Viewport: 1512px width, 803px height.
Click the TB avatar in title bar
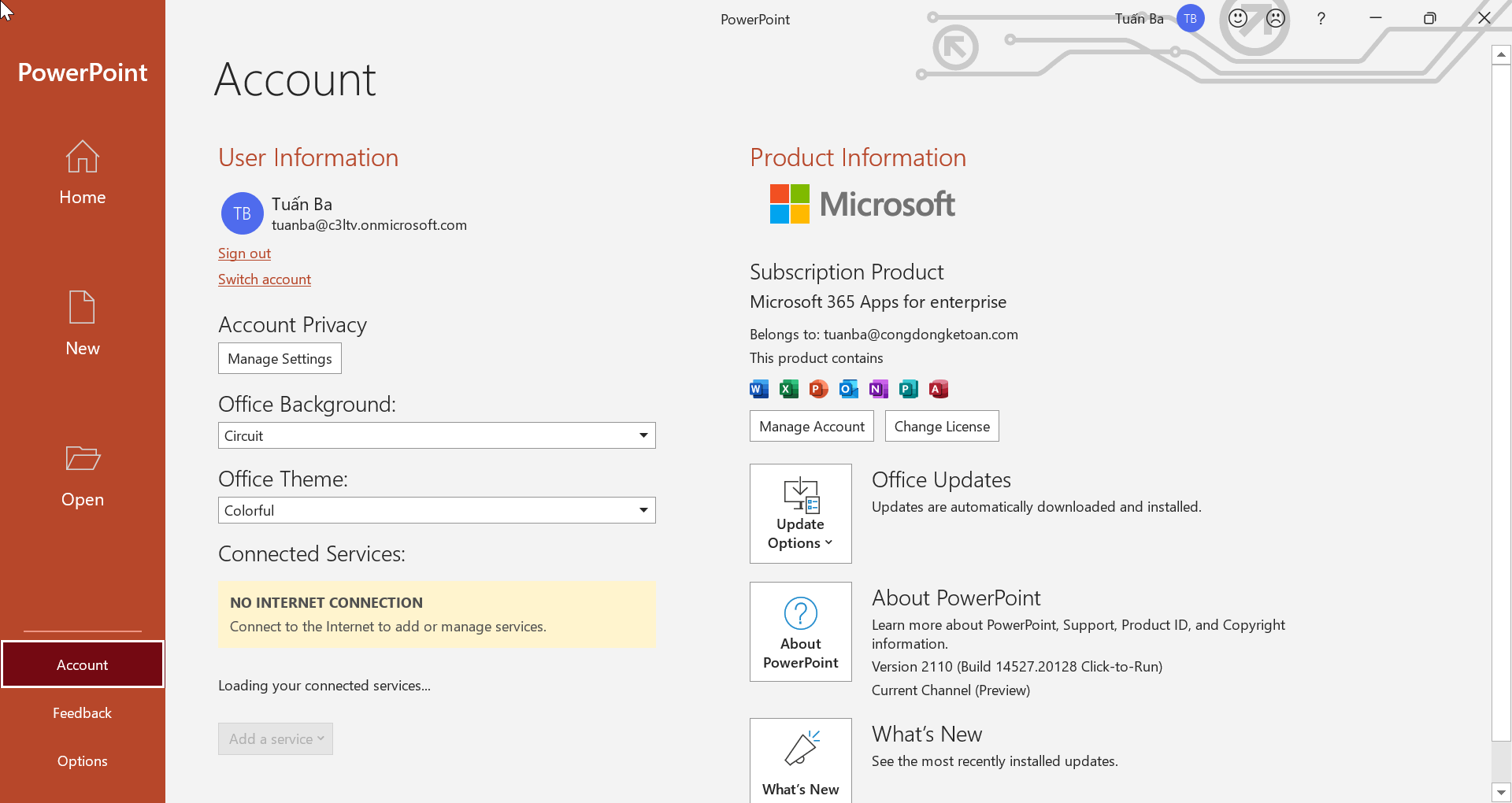1190,18
